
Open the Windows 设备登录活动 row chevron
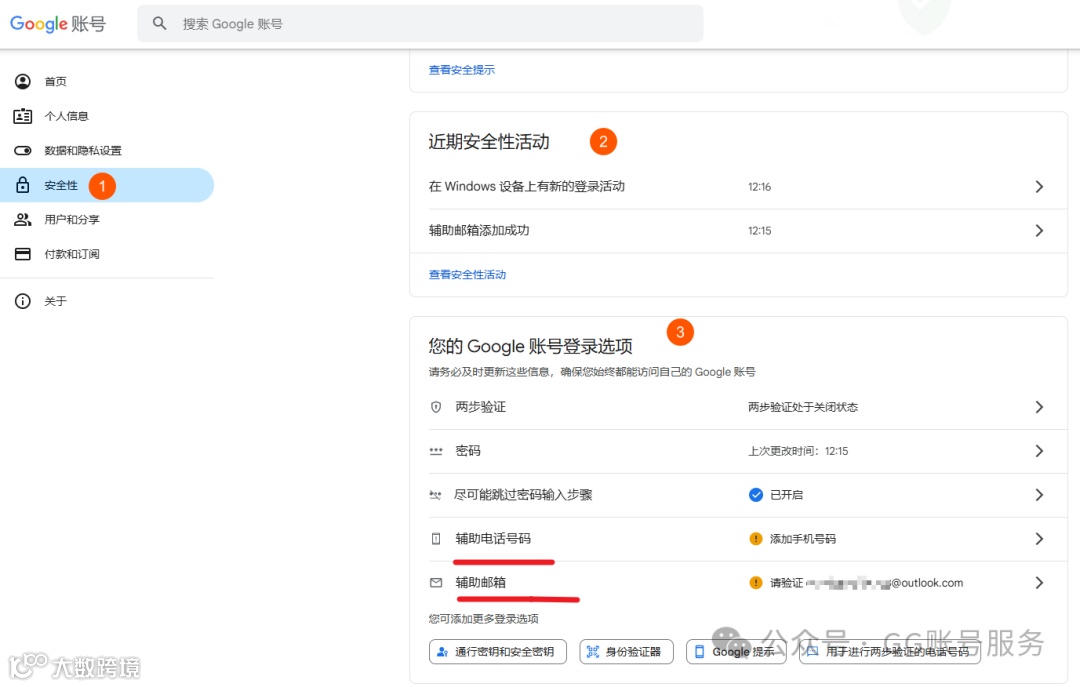pyautogui.click(x=1039, y=187)
